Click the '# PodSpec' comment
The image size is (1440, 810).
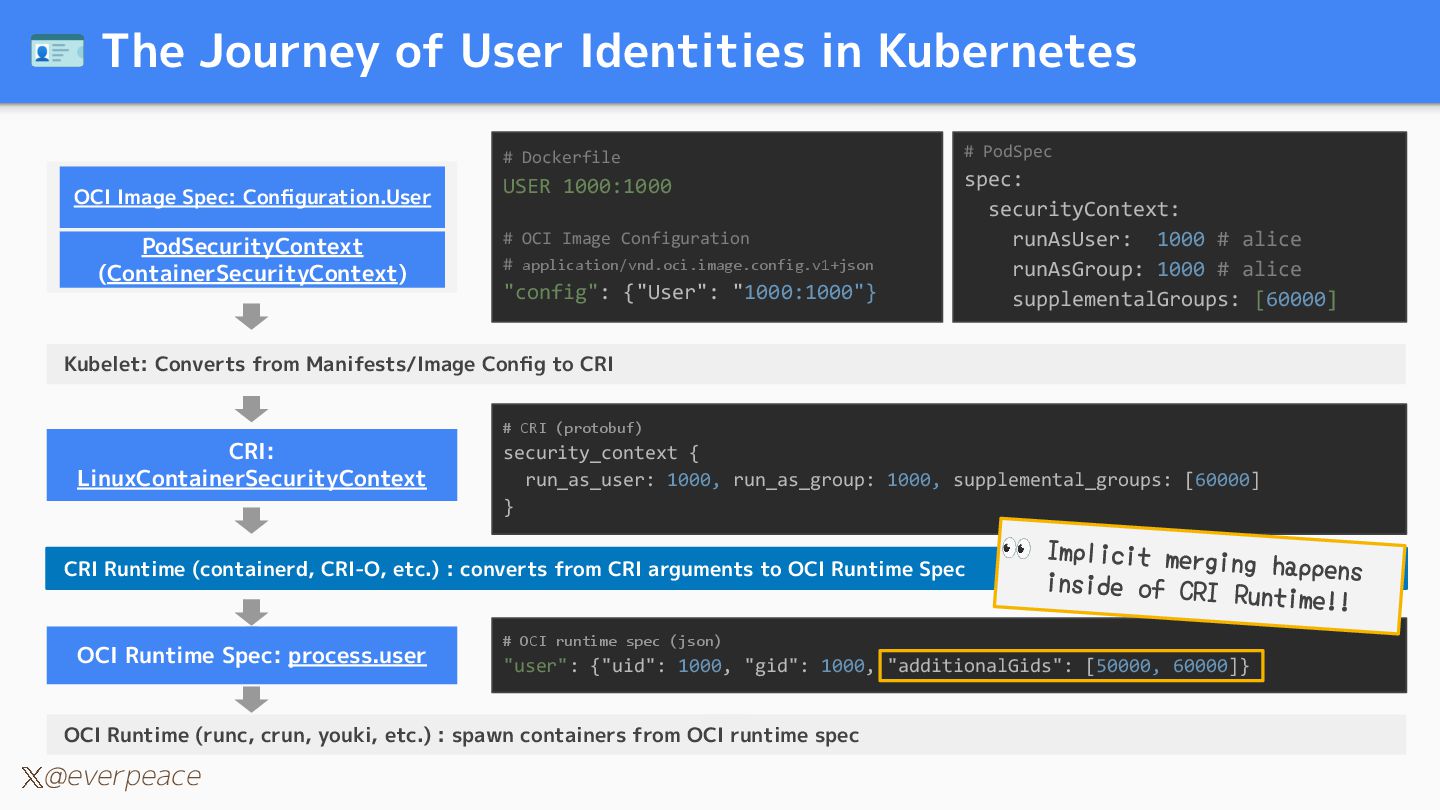[x=1008, y=151]
